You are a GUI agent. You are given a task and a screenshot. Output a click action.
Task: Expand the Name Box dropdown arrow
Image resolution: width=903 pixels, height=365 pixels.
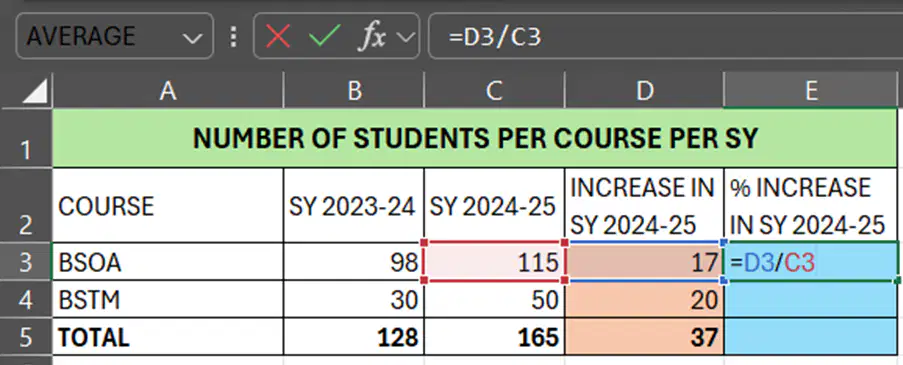tap(189, 38)
